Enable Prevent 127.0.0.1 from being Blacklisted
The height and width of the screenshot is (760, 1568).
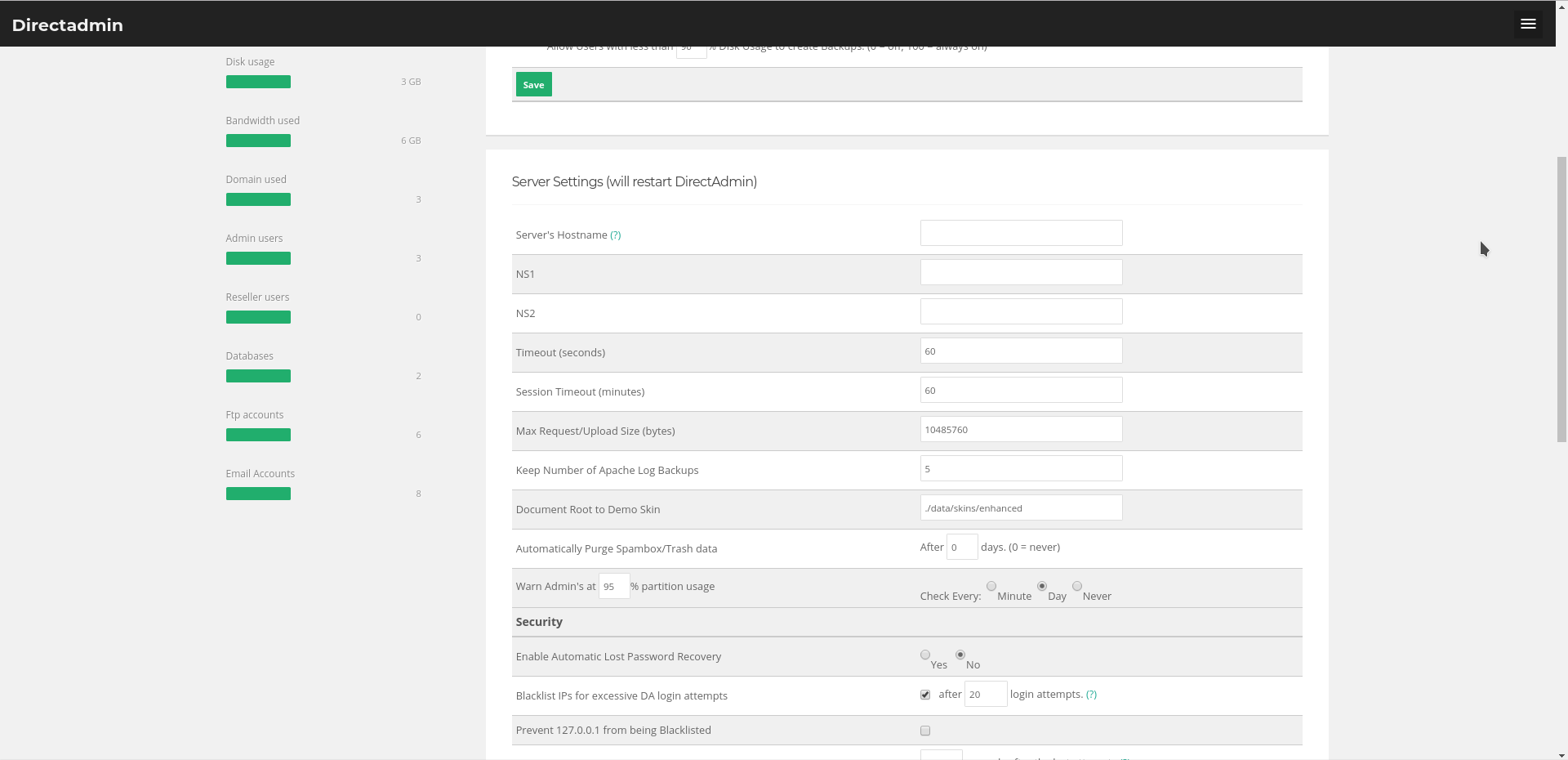click(x=925, y=731)
